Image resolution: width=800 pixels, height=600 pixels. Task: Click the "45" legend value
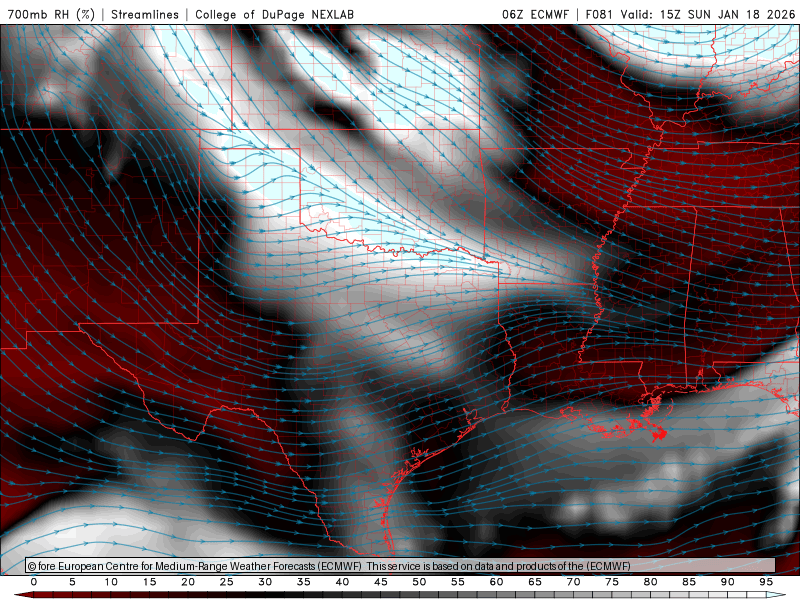[x=381, y=582]
